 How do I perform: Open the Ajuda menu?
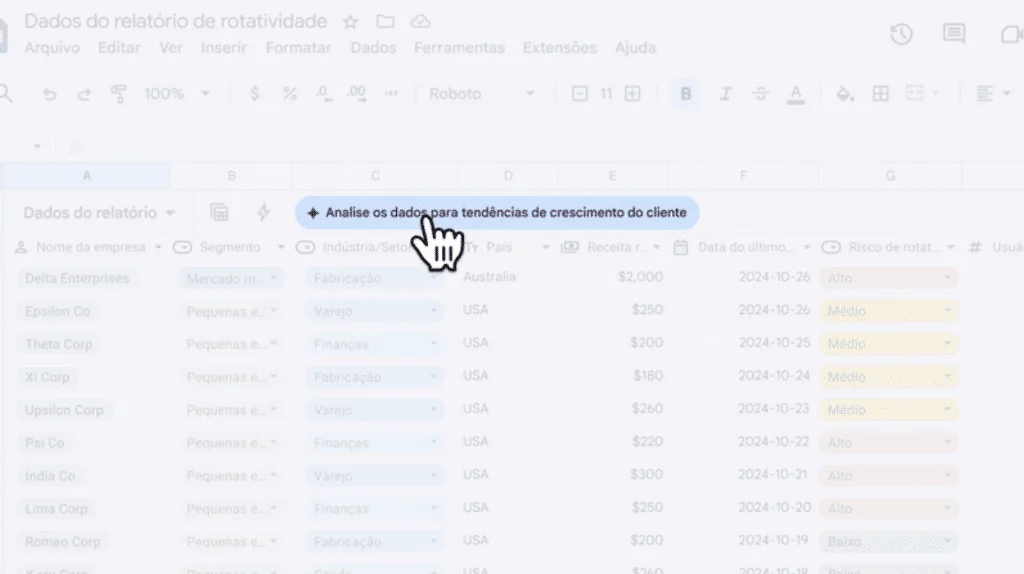point(635,48)
